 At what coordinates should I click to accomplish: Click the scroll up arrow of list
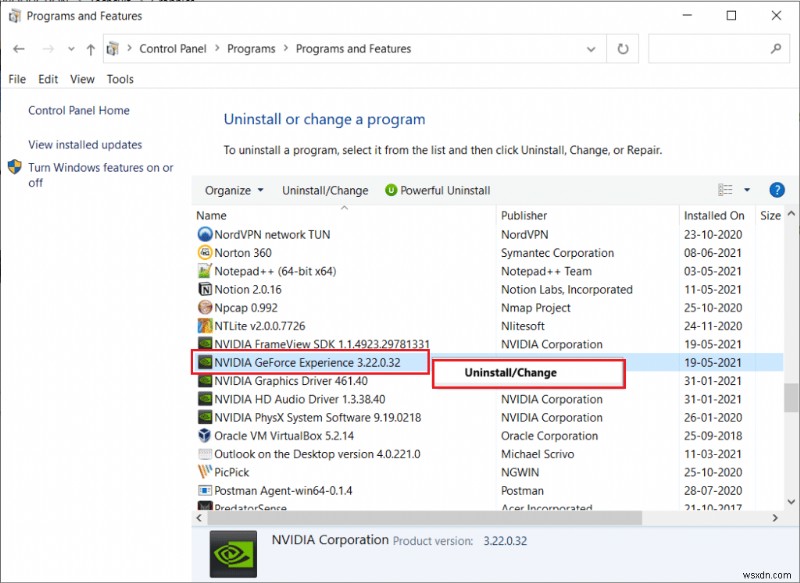(791, 214)
